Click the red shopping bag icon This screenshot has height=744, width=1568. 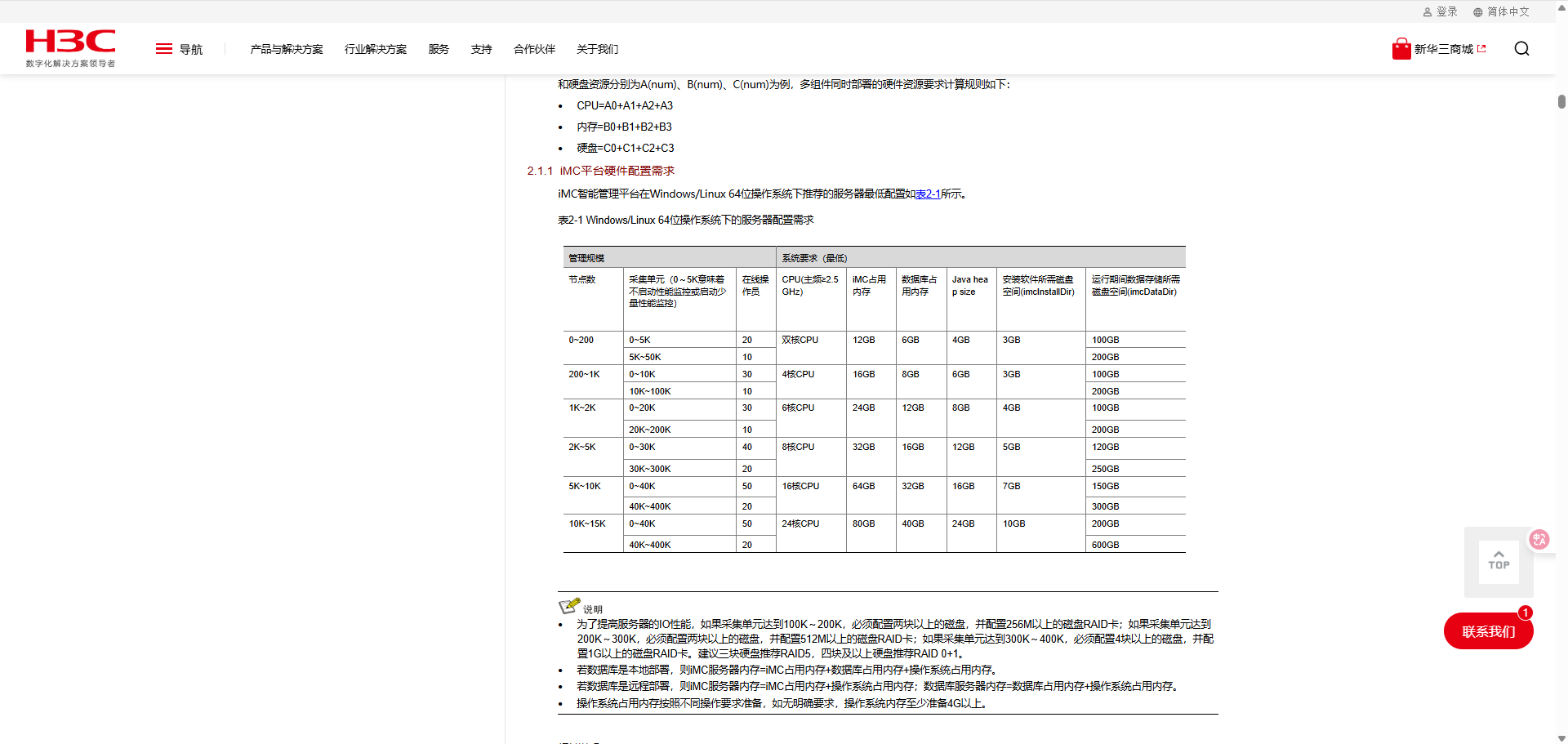1401,49
